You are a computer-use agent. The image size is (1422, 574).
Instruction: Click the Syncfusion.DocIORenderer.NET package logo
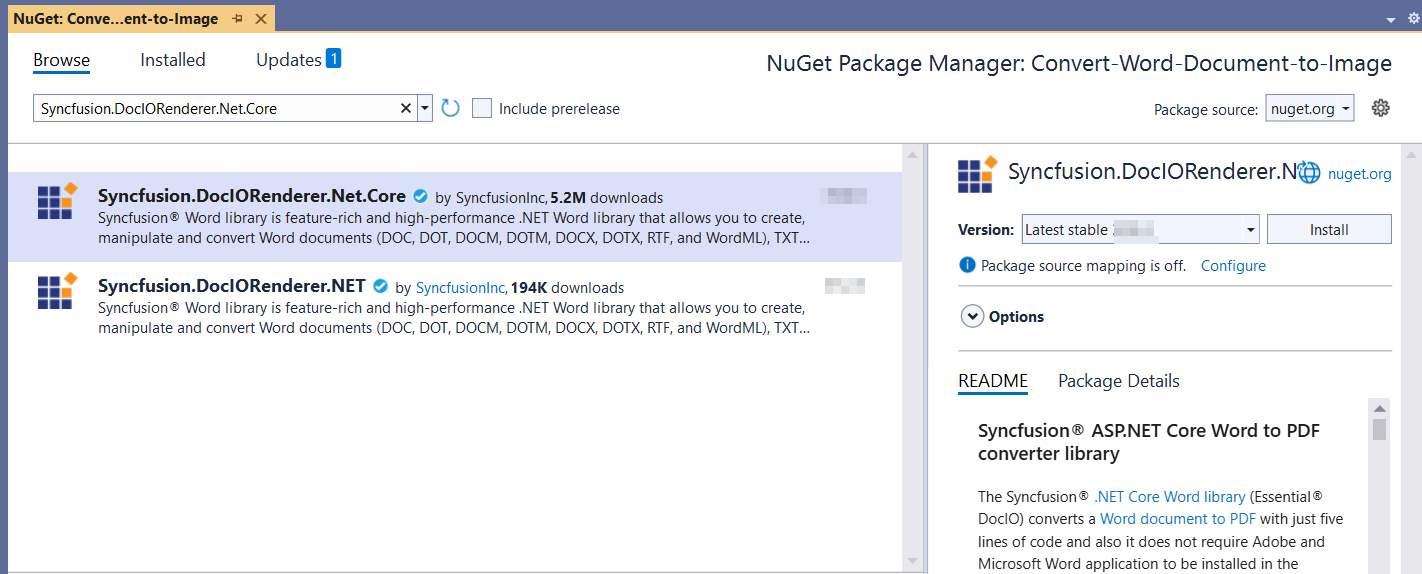[x=57, y=290]
